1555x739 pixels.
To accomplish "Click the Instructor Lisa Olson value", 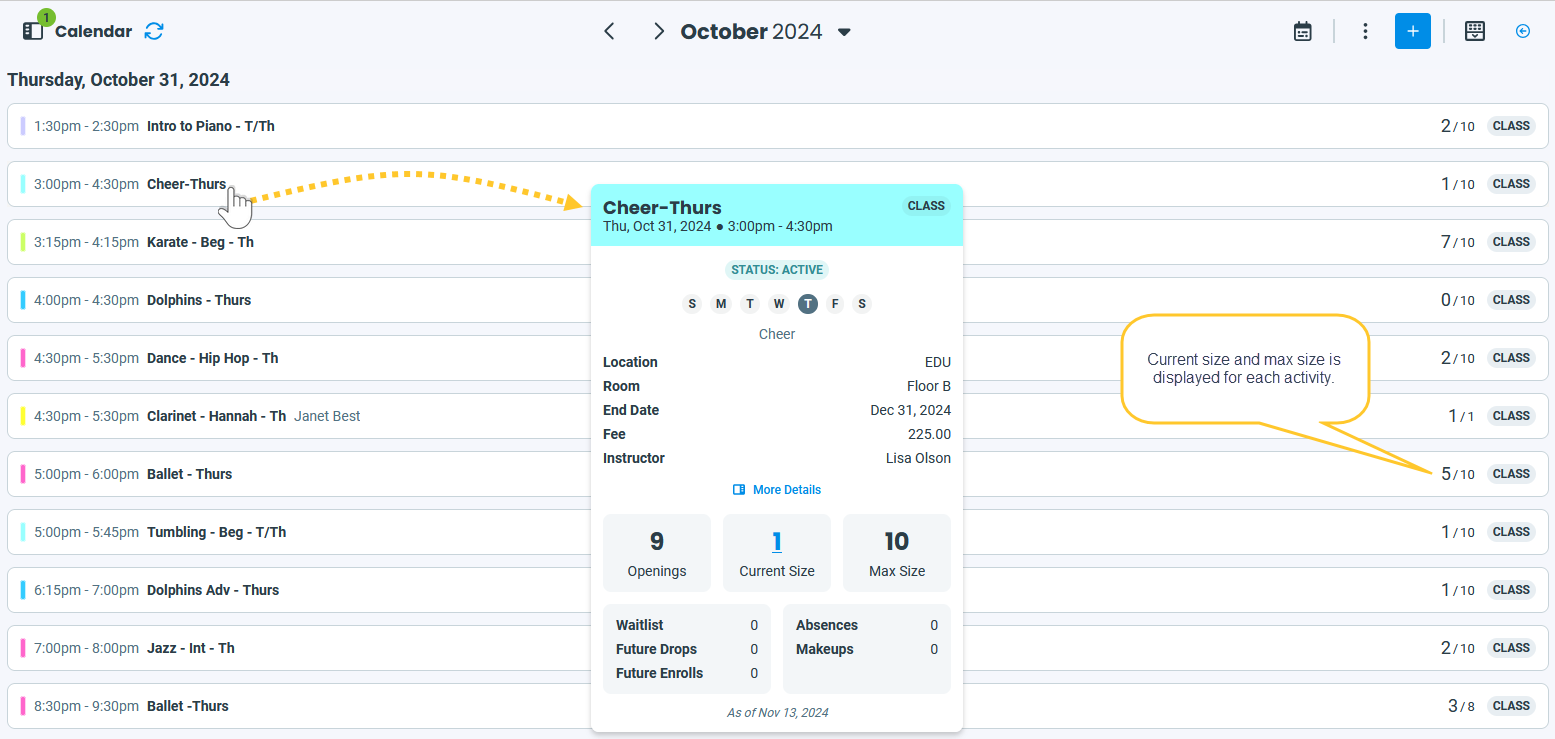I will click(918, 458).
